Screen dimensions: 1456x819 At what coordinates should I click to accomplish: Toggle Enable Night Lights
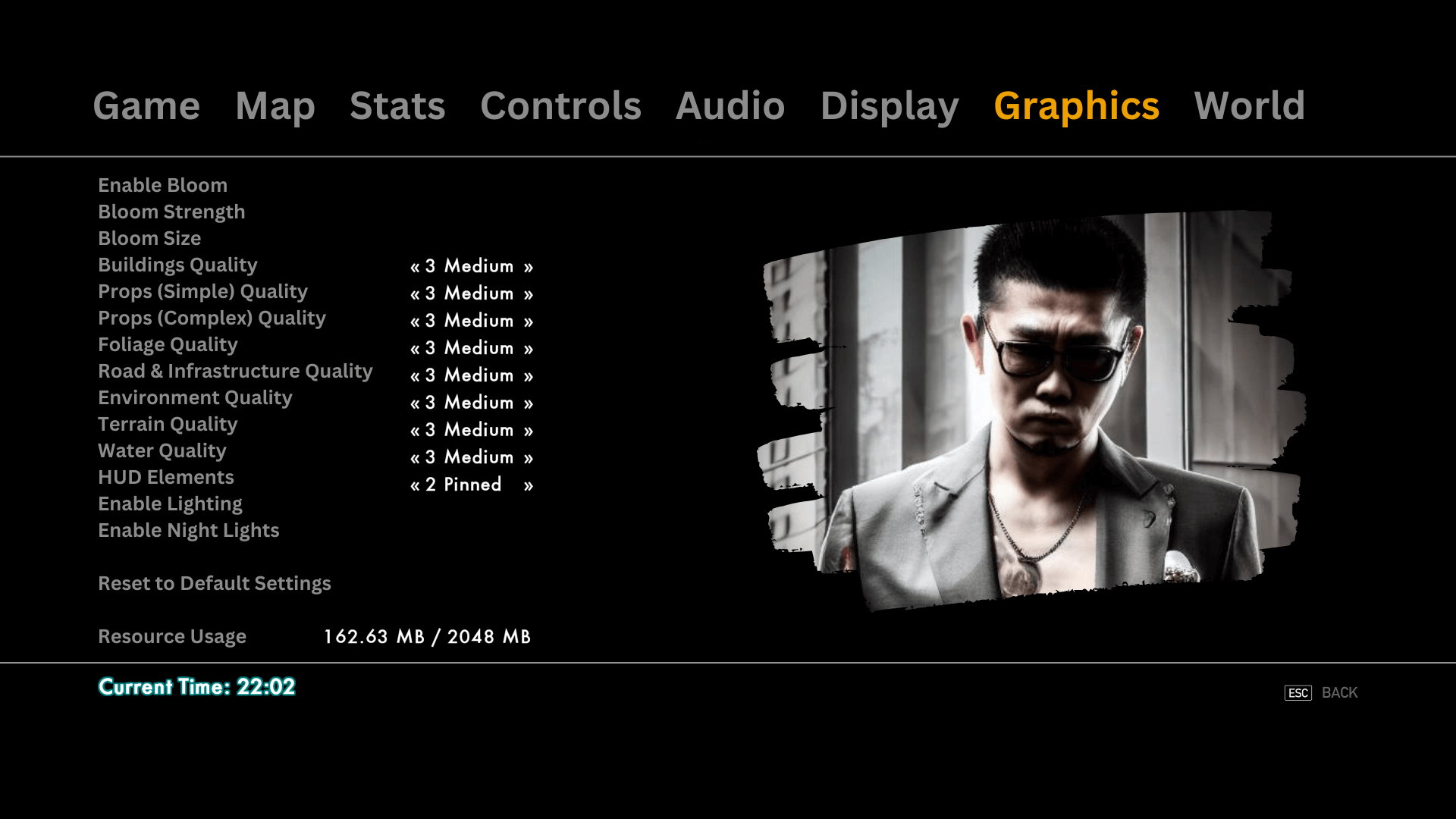point(188,530)
